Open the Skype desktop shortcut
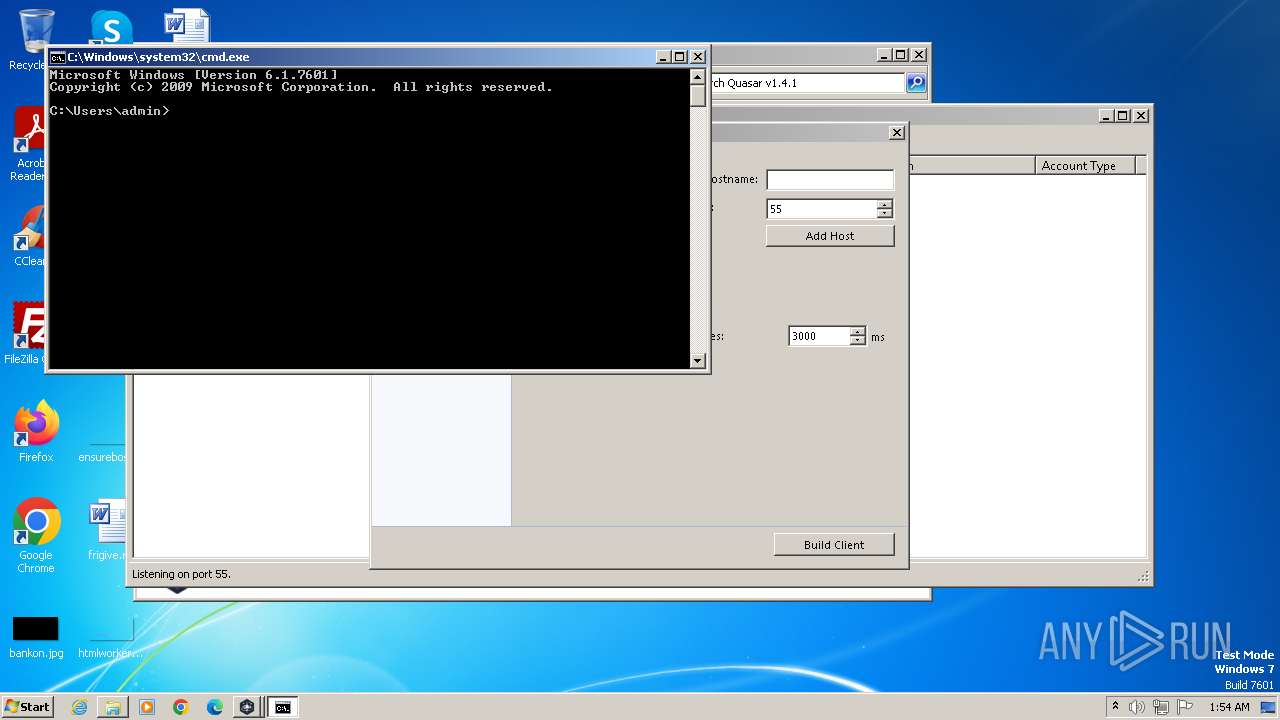 tap(110, 27)
